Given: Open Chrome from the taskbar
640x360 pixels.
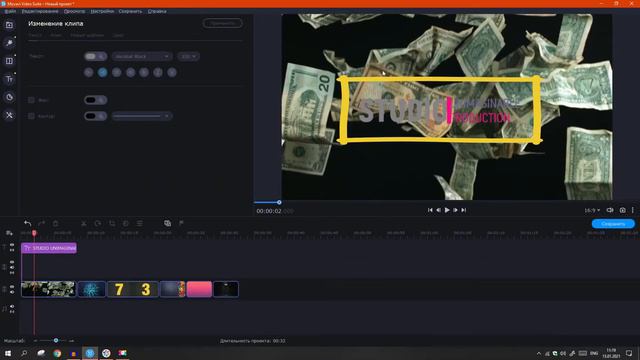Looking at the screenshot, I should point(57,353).
